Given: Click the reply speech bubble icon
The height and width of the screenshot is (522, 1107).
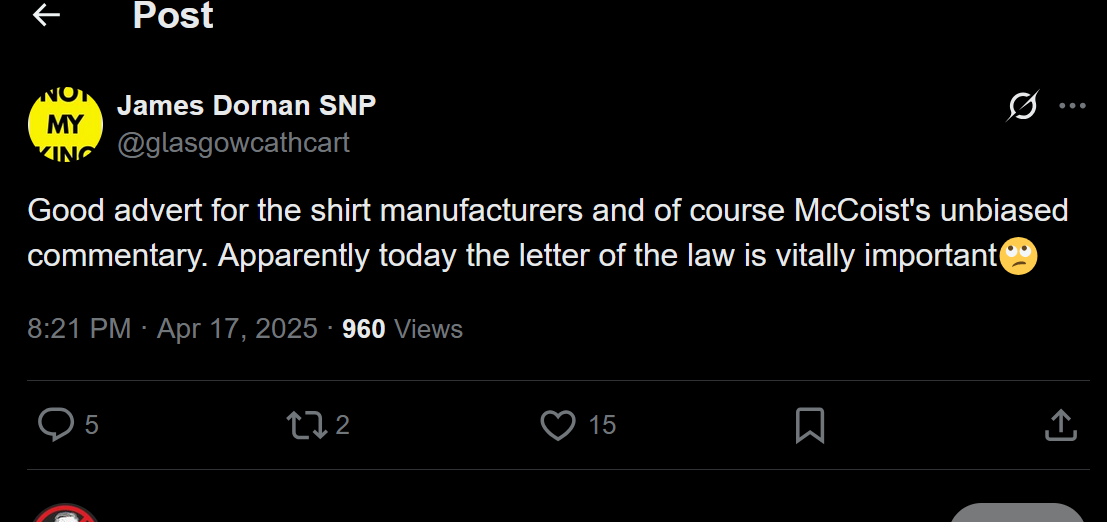Looking at the screenshot, I should pos(55,425).
